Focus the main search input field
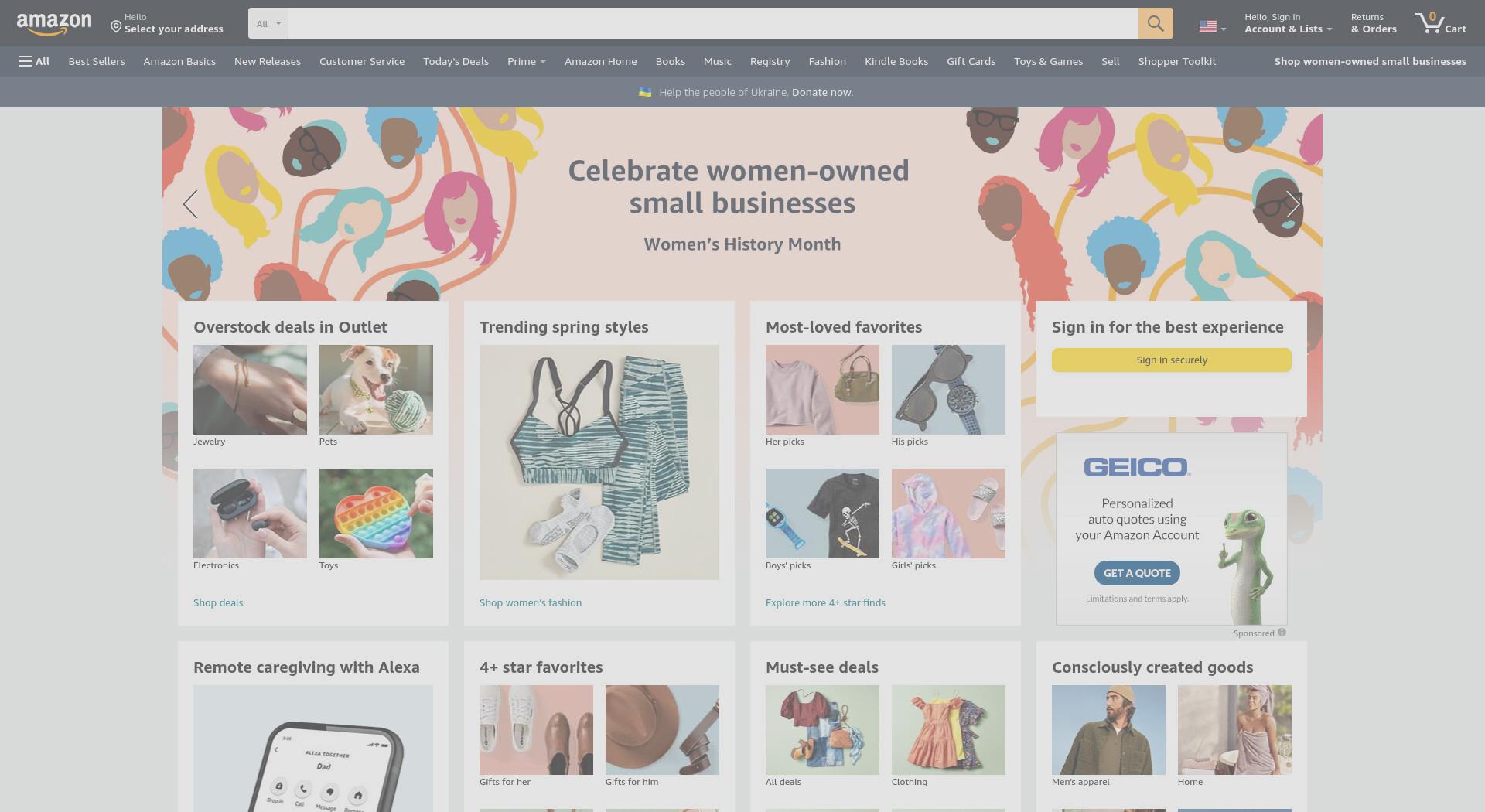Screen dimensions: 1485x812 713,23
